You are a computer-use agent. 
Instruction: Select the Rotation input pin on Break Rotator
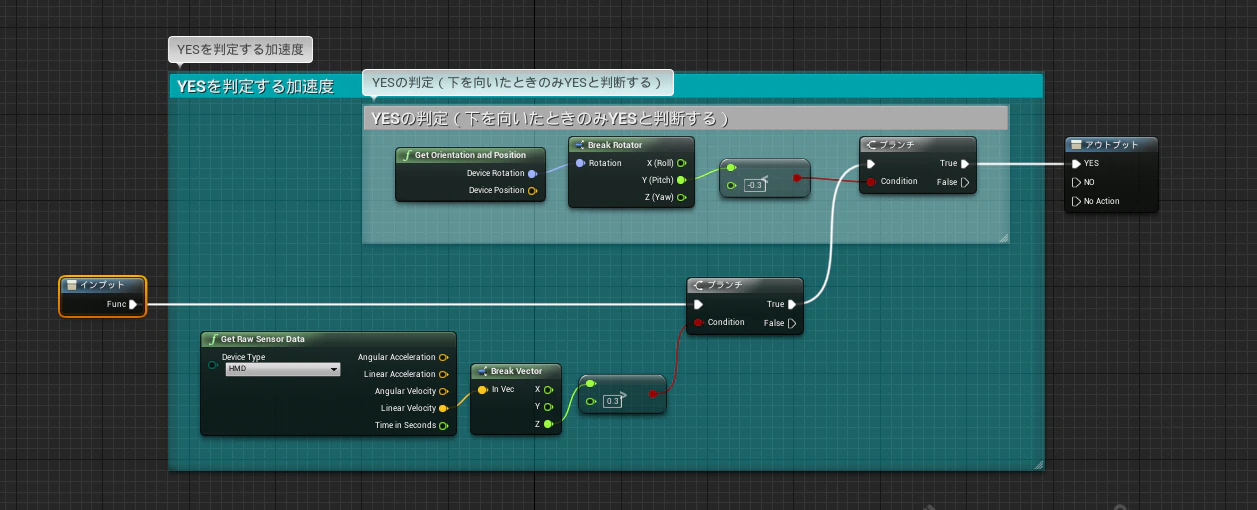(x=580, y=163)
